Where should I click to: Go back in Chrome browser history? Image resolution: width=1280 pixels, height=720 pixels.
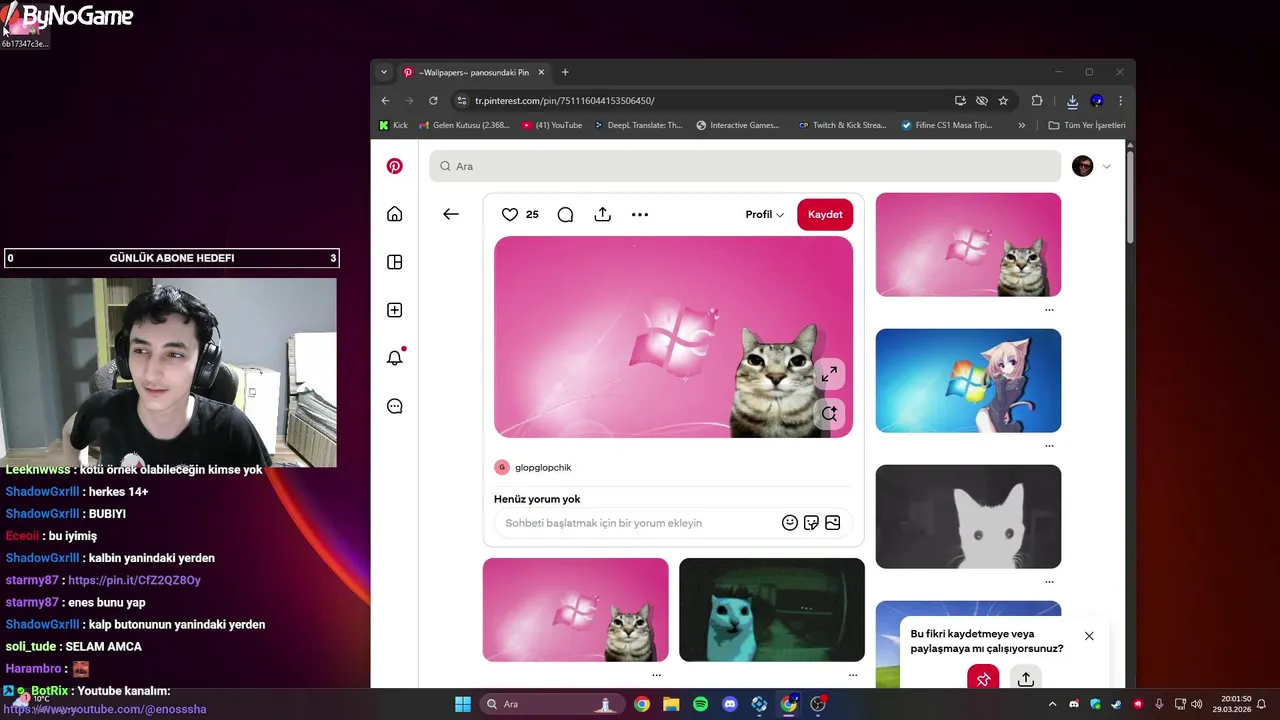click(x=386, y=101)
